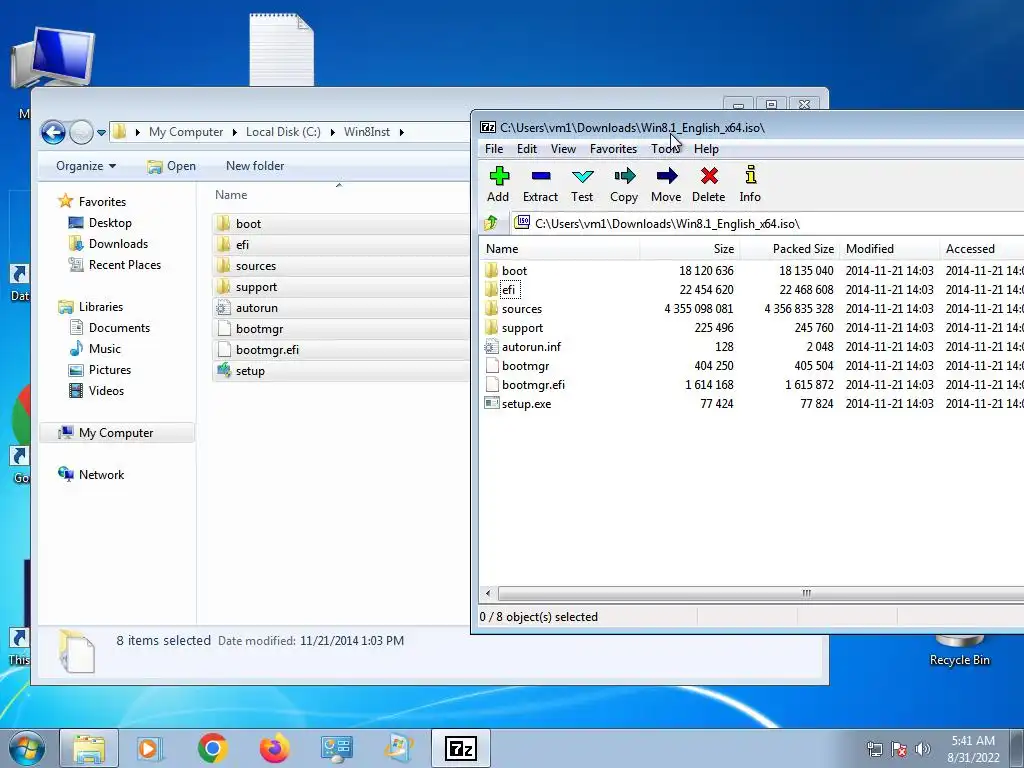
Task: Open the 7-Zip File menu
Action: point(494,149)
